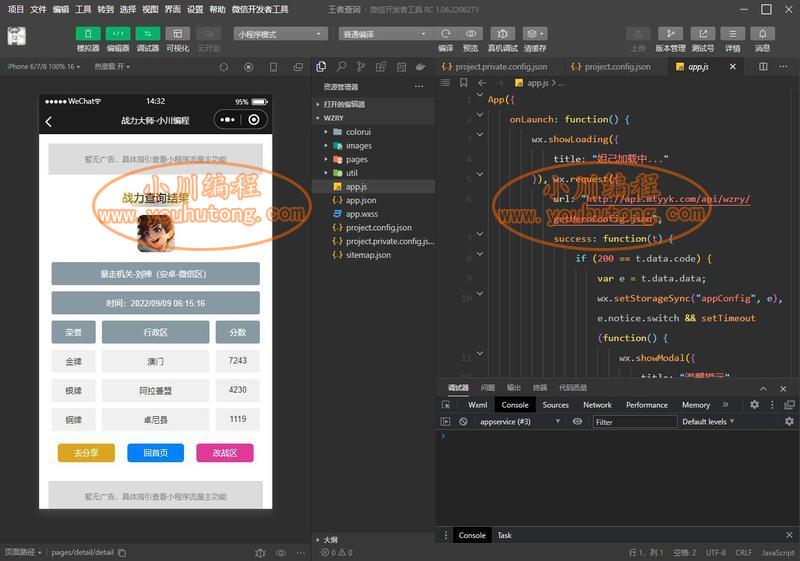800x561 pixels.
Task: Click the simulator back arrow
Action: coord(49,121)
